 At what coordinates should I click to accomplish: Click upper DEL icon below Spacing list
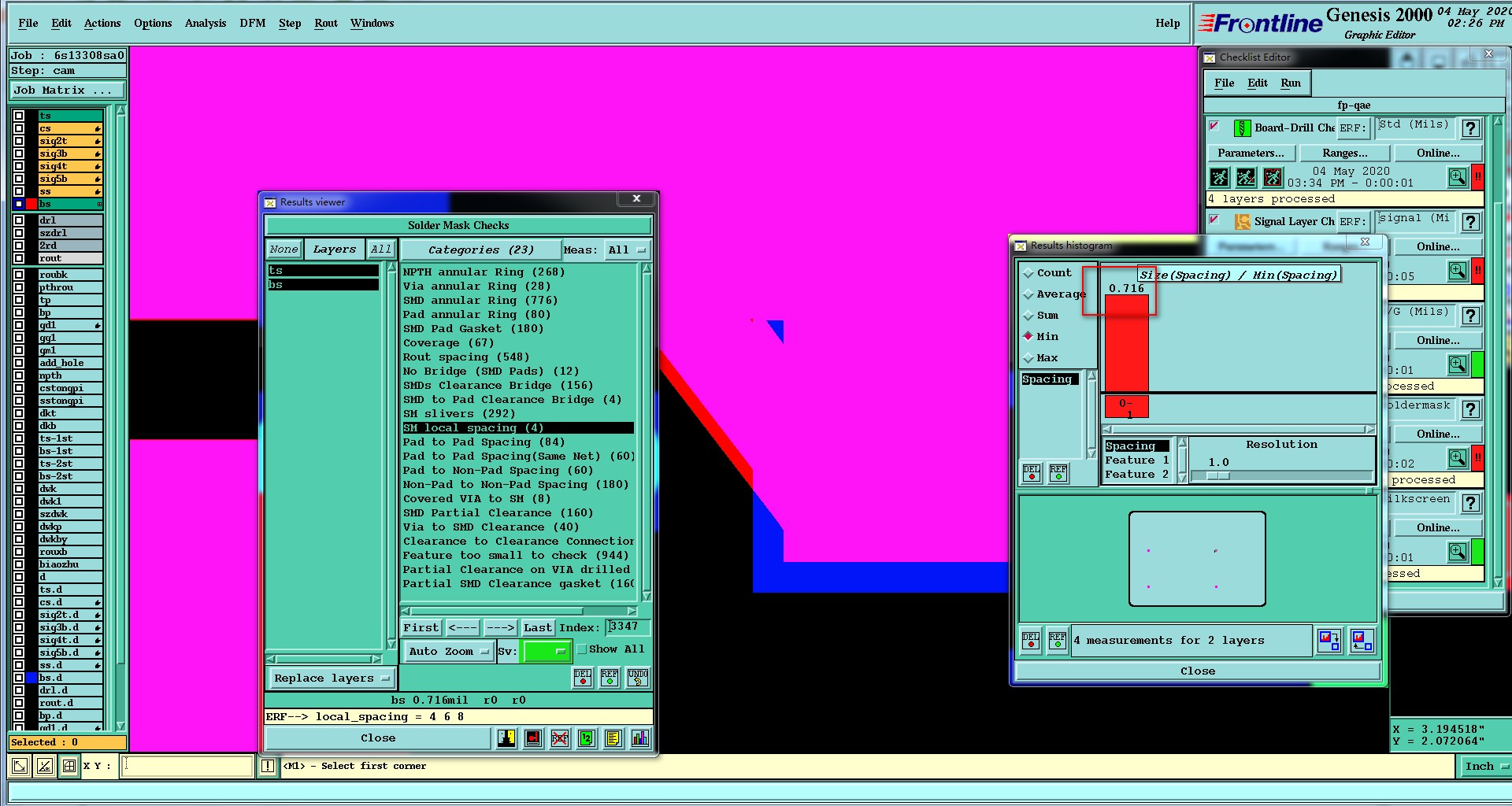pyautogui.click(x=1032, y=472)
